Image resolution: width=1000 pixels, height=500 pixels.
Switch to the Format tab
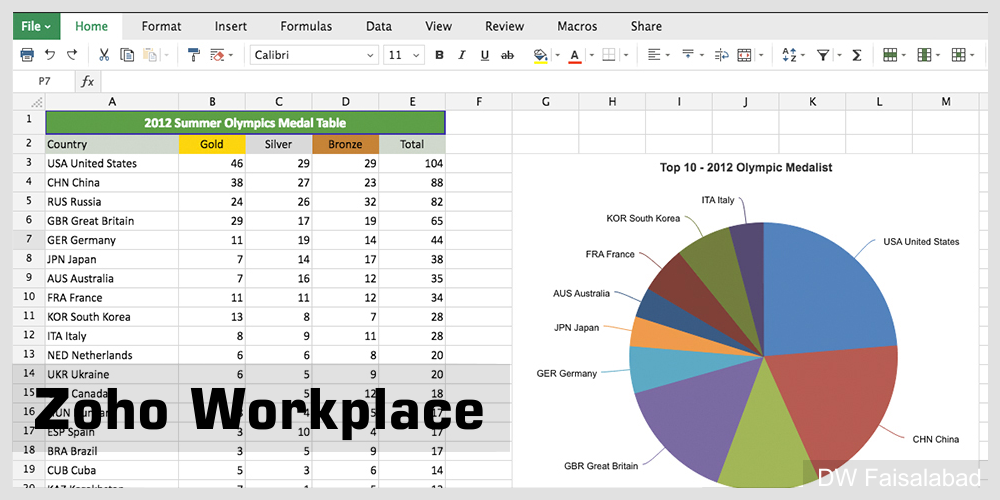click(x=161, y=26)
